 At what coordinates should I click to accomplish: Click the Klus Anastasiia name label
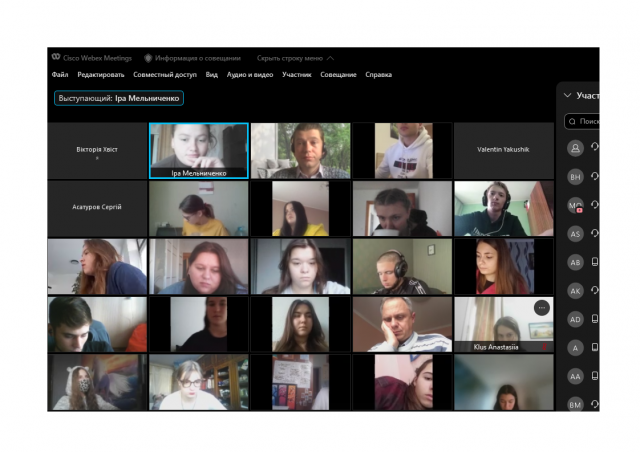[496, 347]
